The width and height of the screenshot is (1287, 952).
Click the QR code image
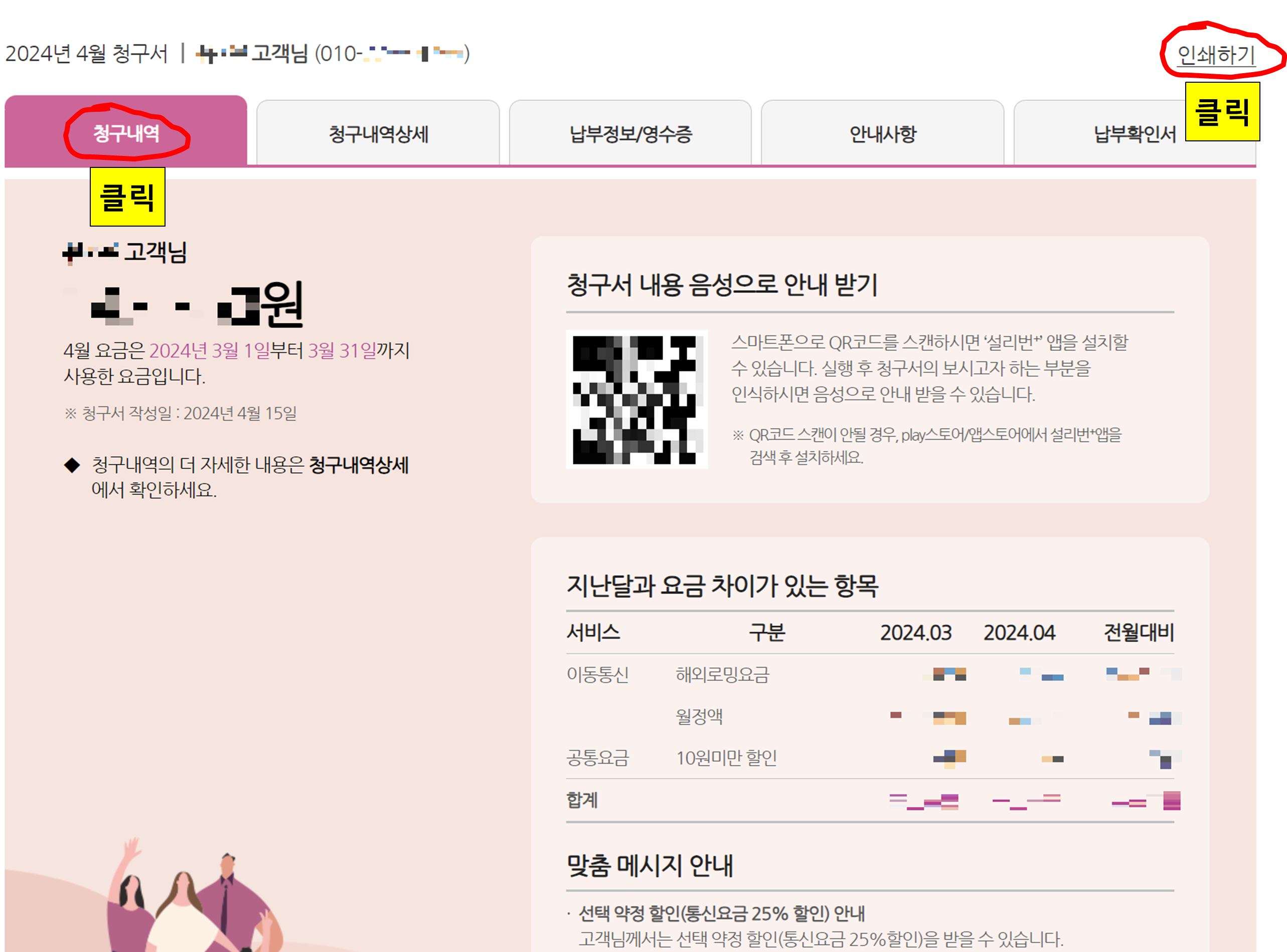(x=636, y=400)
